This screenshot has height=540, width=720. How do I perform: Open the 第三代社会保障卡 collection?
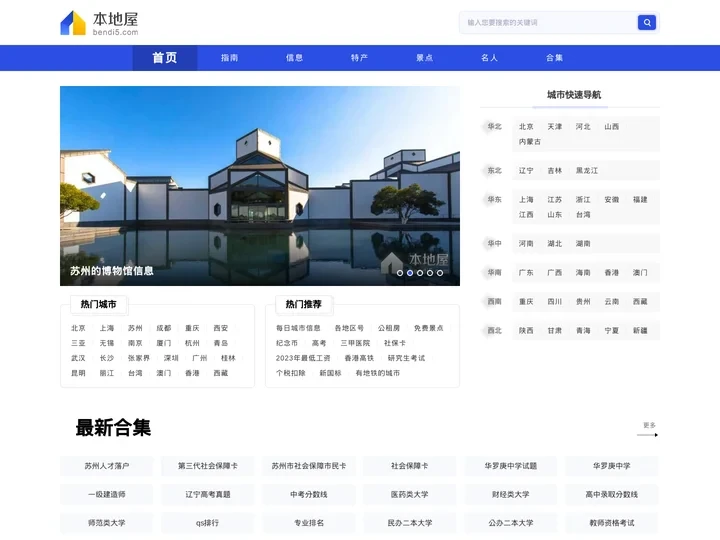click(x=208, y=466)
